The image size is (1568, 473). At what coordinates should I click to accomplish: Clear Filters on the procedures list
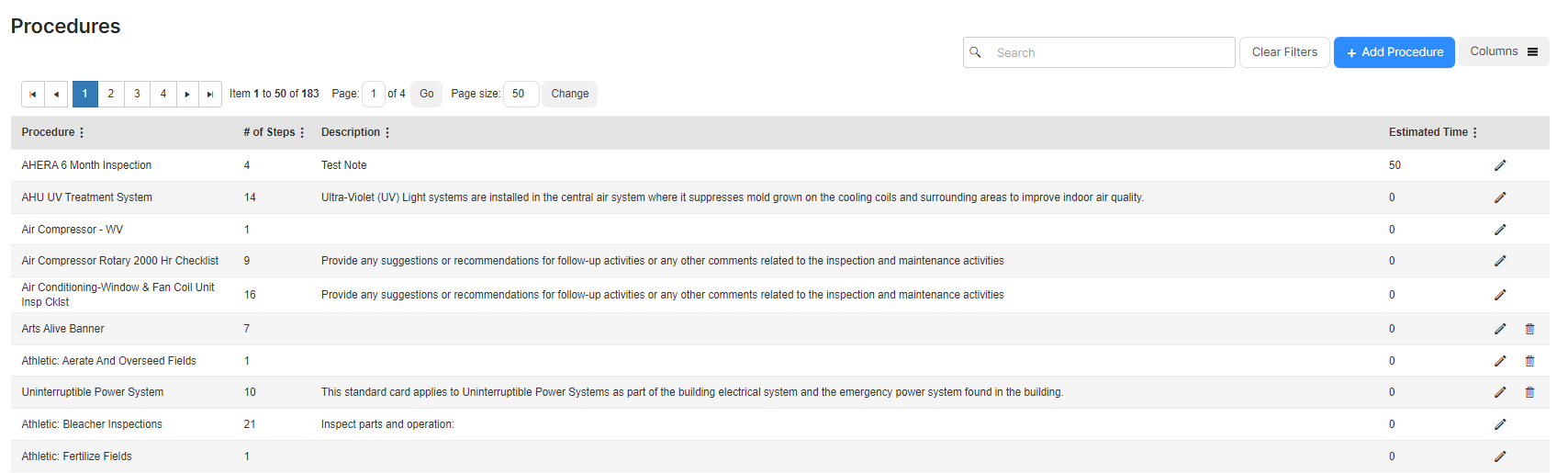coord(1284,52)
